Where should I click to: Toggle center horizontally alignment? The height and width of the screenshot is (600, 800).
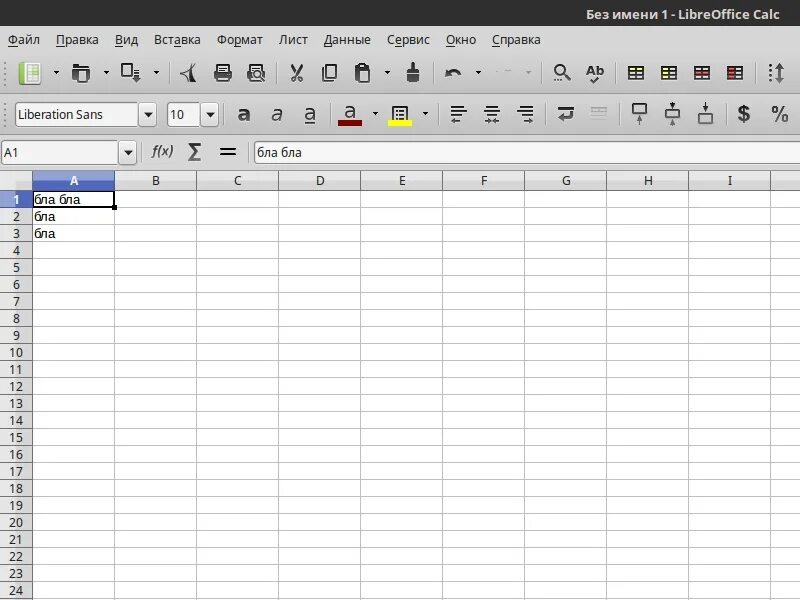(492, 114)
